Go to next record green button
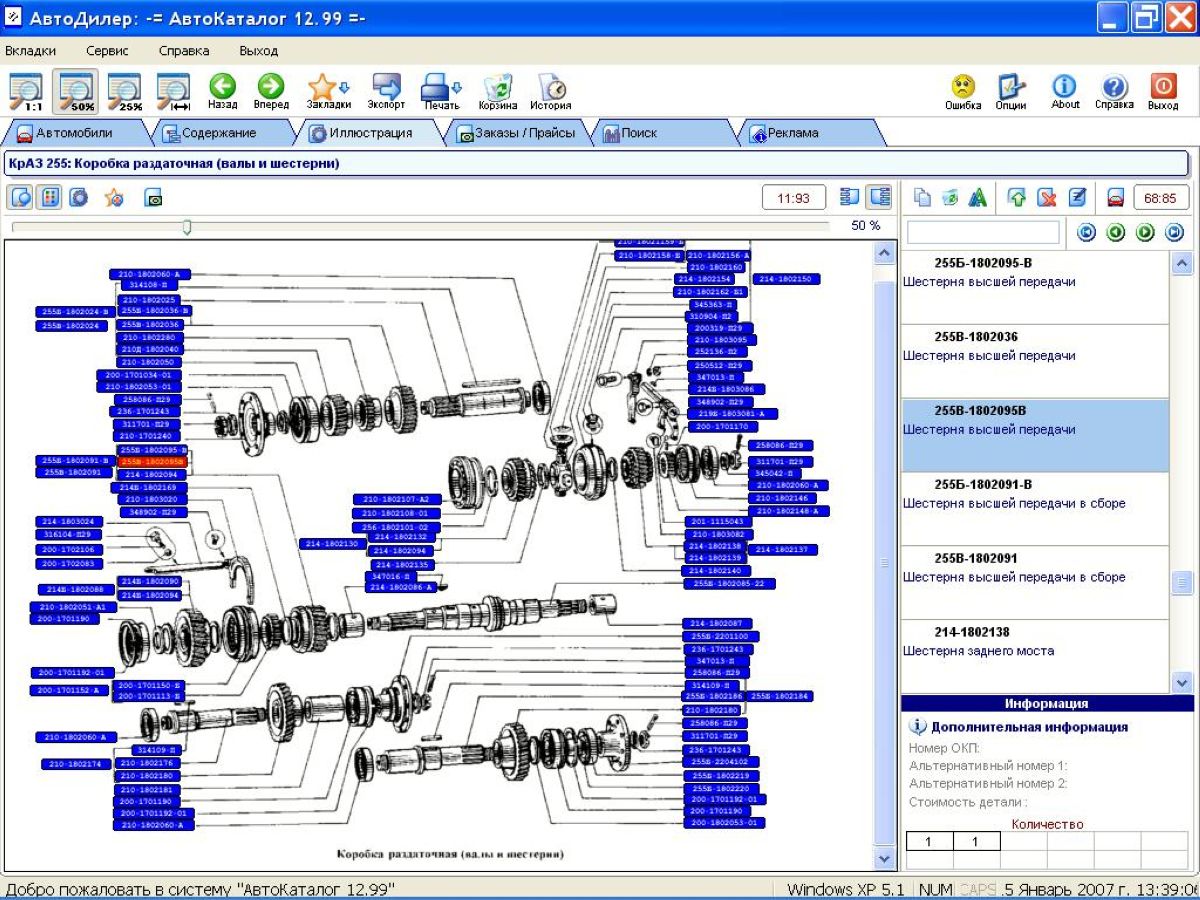Image resolution: width=1200 pixels, height=900 pixels. 1146,232
